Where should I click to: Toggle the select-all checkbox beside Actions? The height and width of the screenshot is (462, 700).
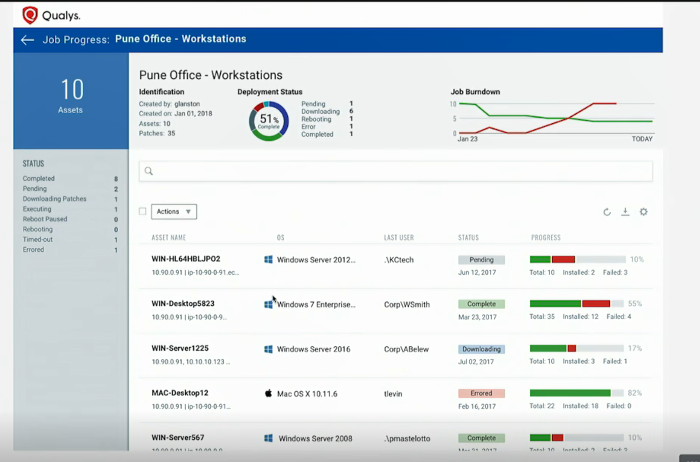142,211
